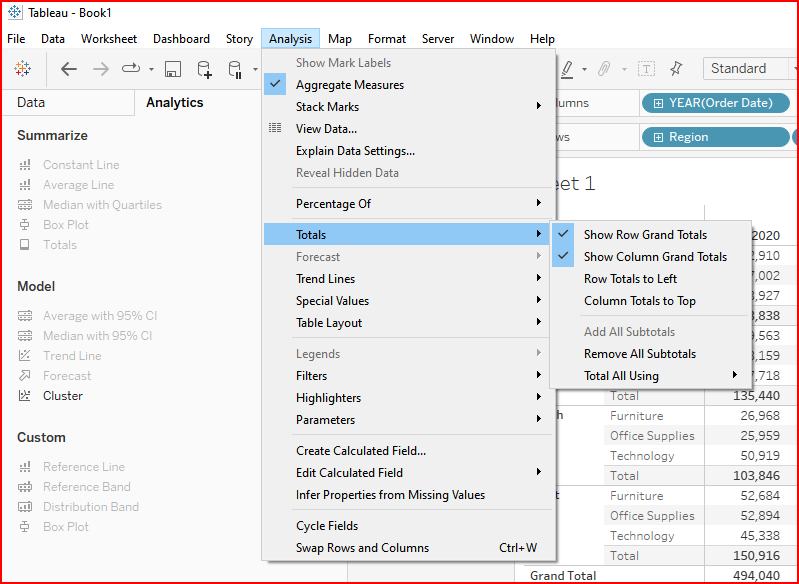The width and height of the screenshot is (799, 584).
Task: Click the plus icon on Region pill
Action: [x=658, y=137]
